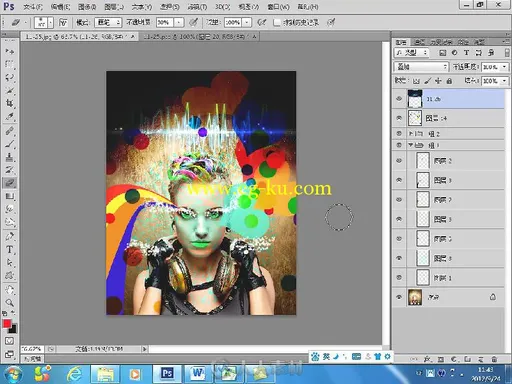Select the Horizontal Type tool

pyautogui.click(x=10, y=249)
